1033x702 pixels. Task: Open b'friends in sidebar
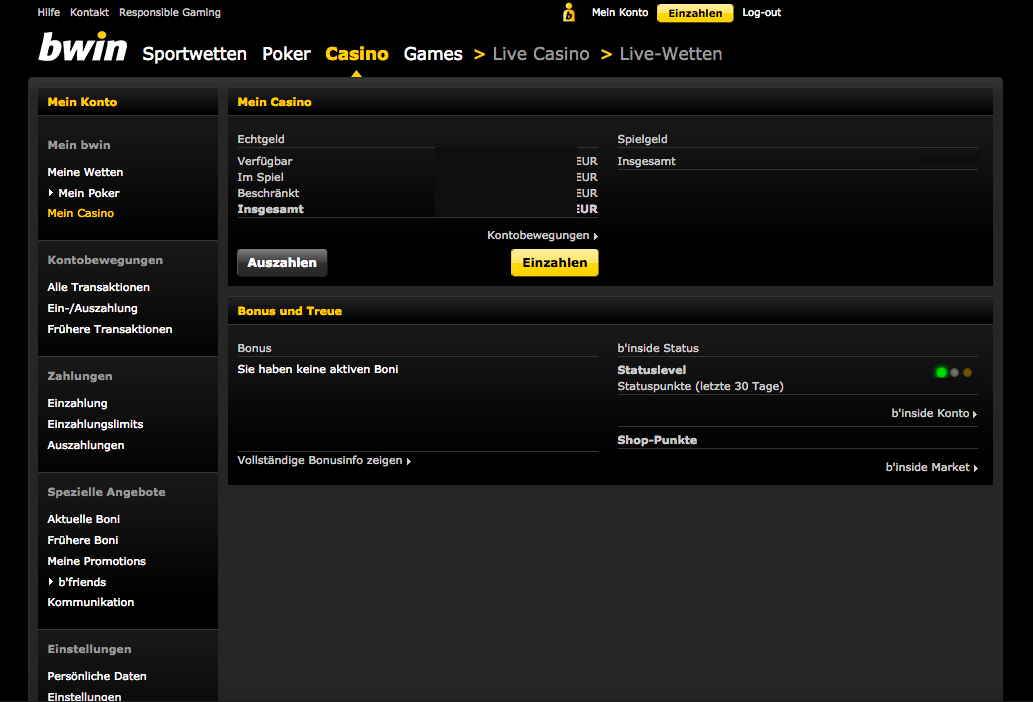[82, 582]
